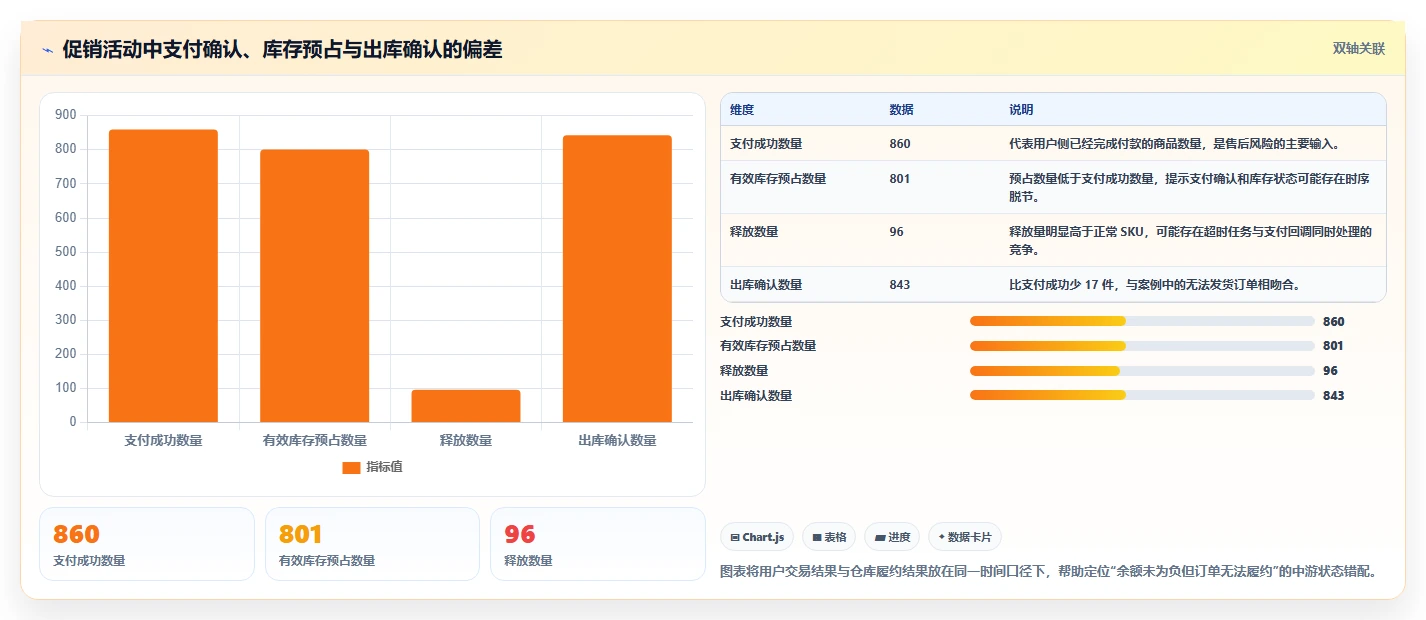The height and width of the screenshot is (620, 1426).
Task: Click the 进度 chip
Action: coord(892,537)
